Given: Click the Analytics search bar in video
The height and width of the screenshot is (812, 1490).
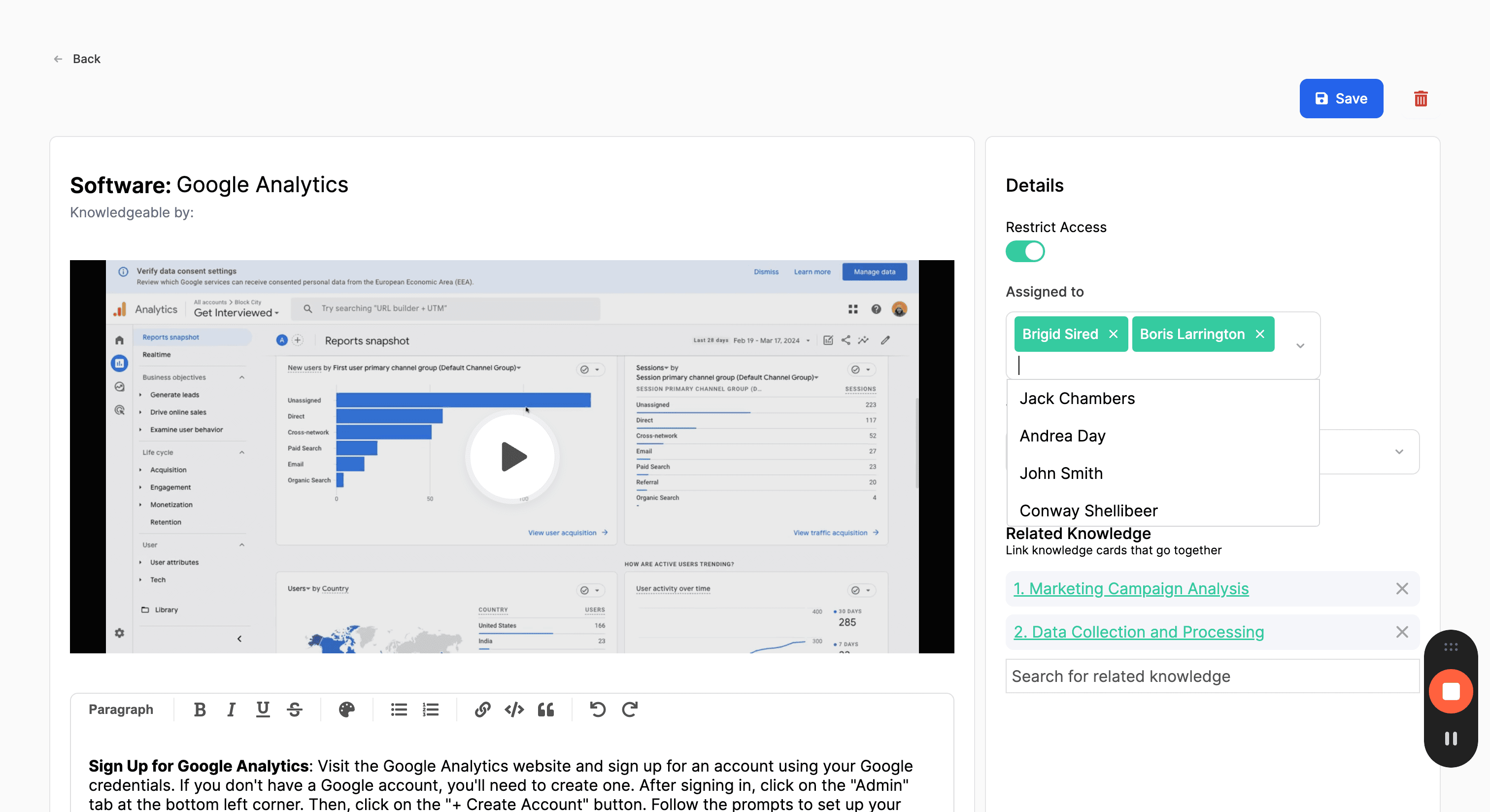Looking at the screenshot, I should (x=445, y=309).
